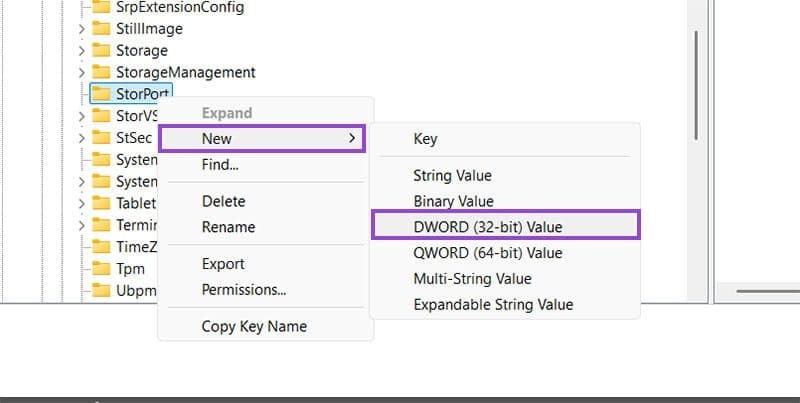Screen dimensions: 800x403
Task: Click the Storage folder icon
Action: tap(100, 50)
